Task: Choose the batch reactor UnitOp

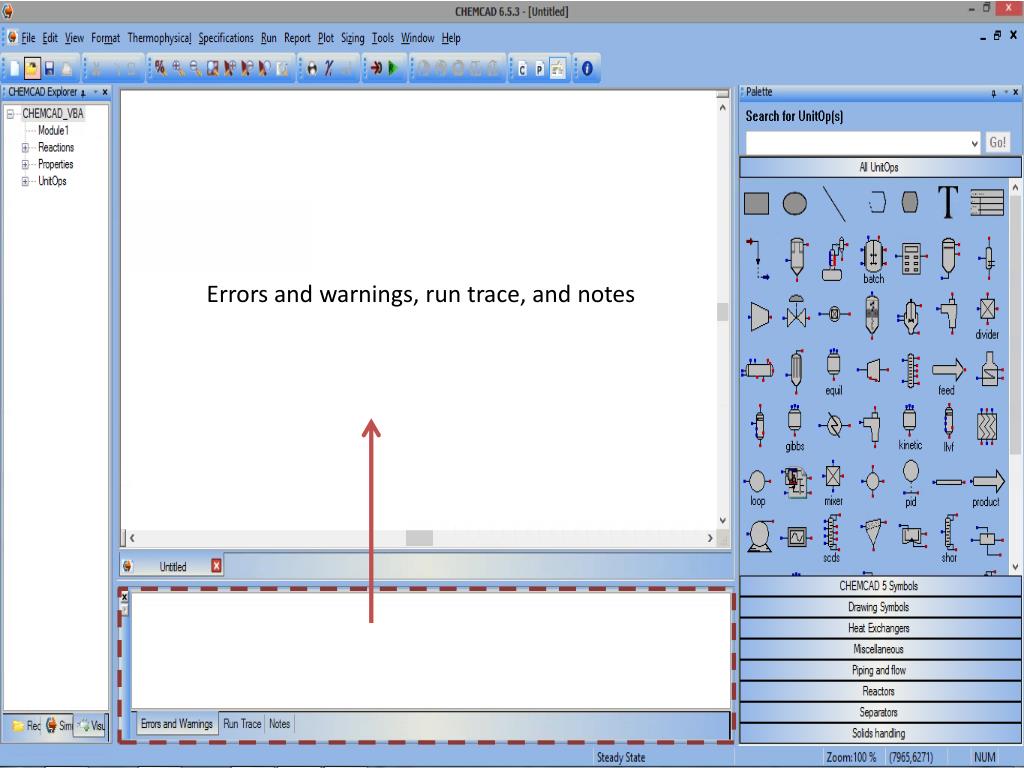Action: tap(873, 260)
